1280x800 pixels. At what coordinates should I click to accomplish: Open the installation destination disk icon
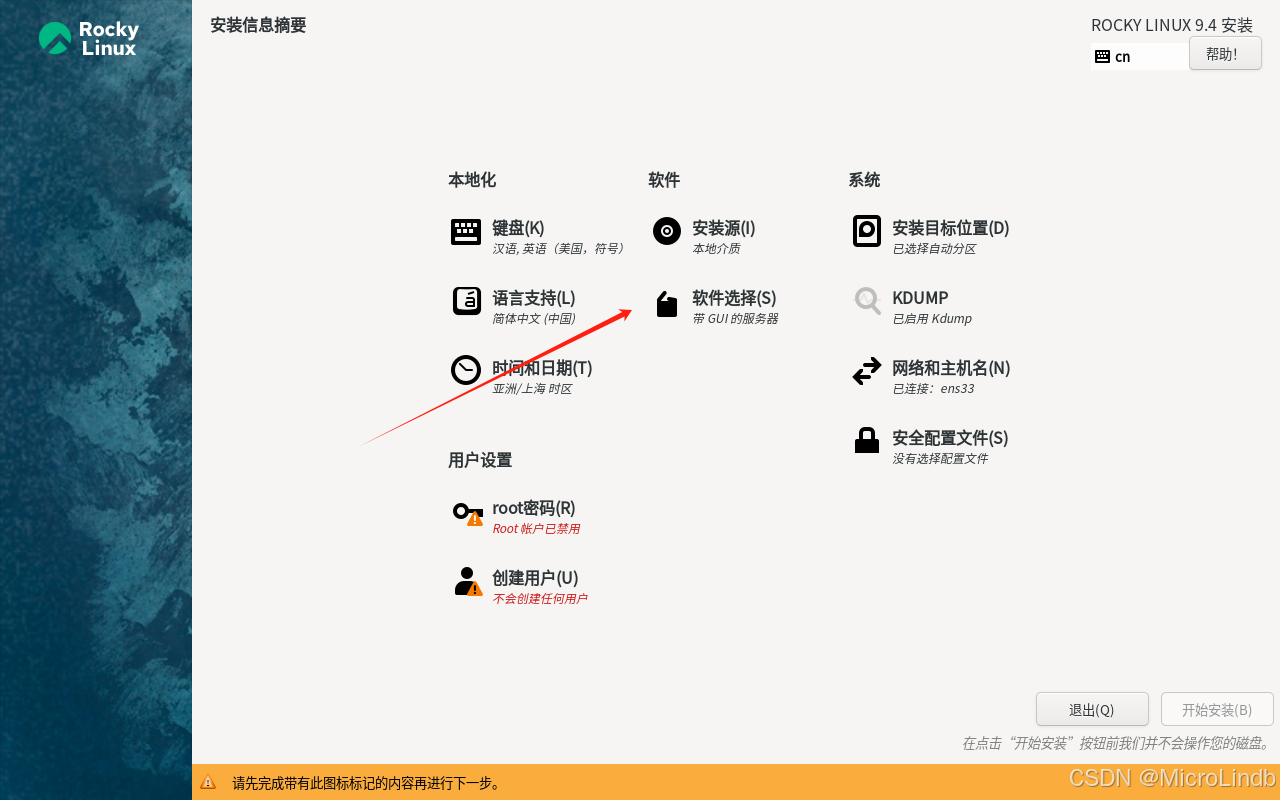tap(867, 231)
